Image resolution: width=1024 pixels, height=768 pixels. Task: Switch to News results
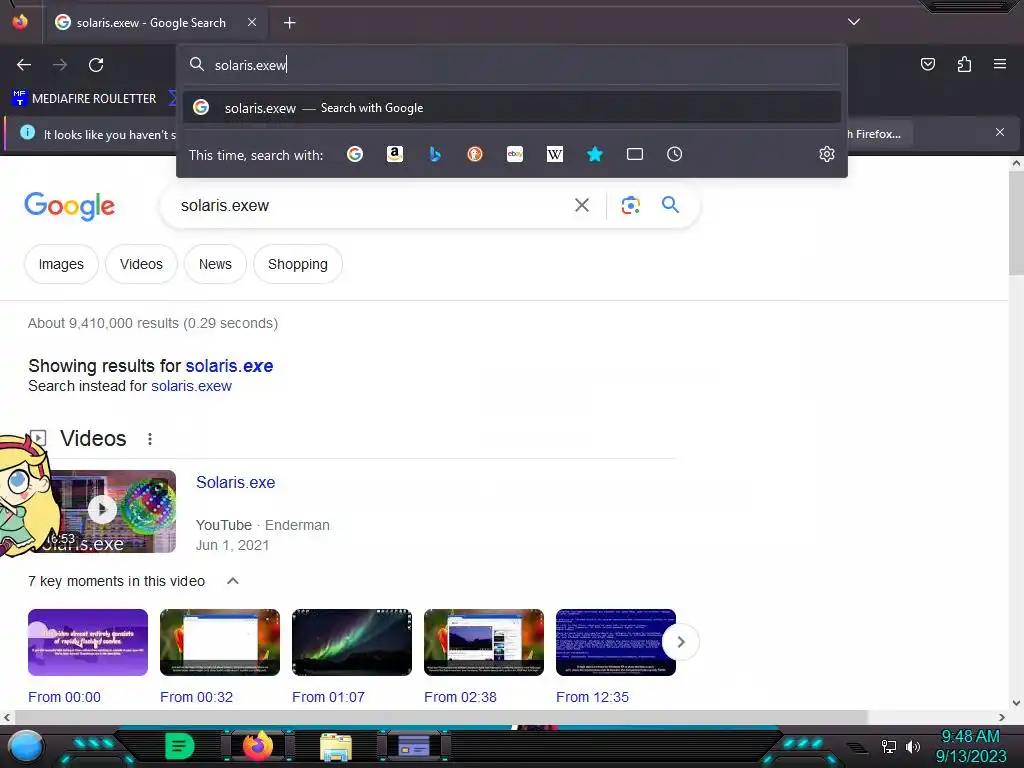(216, 264)
